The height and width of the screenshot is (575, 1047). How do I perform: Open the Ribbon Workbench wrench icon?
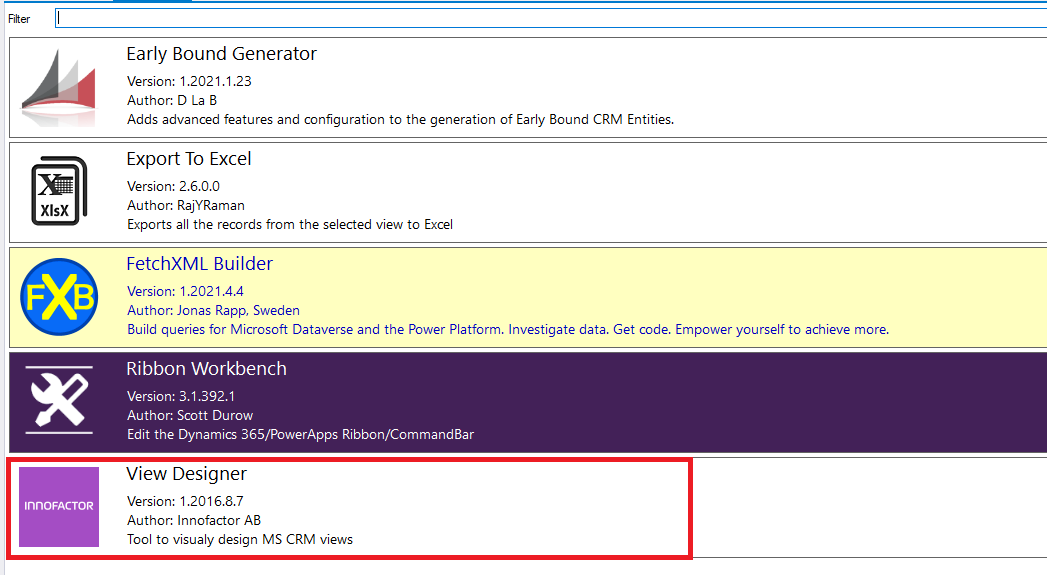coord(59,401)
